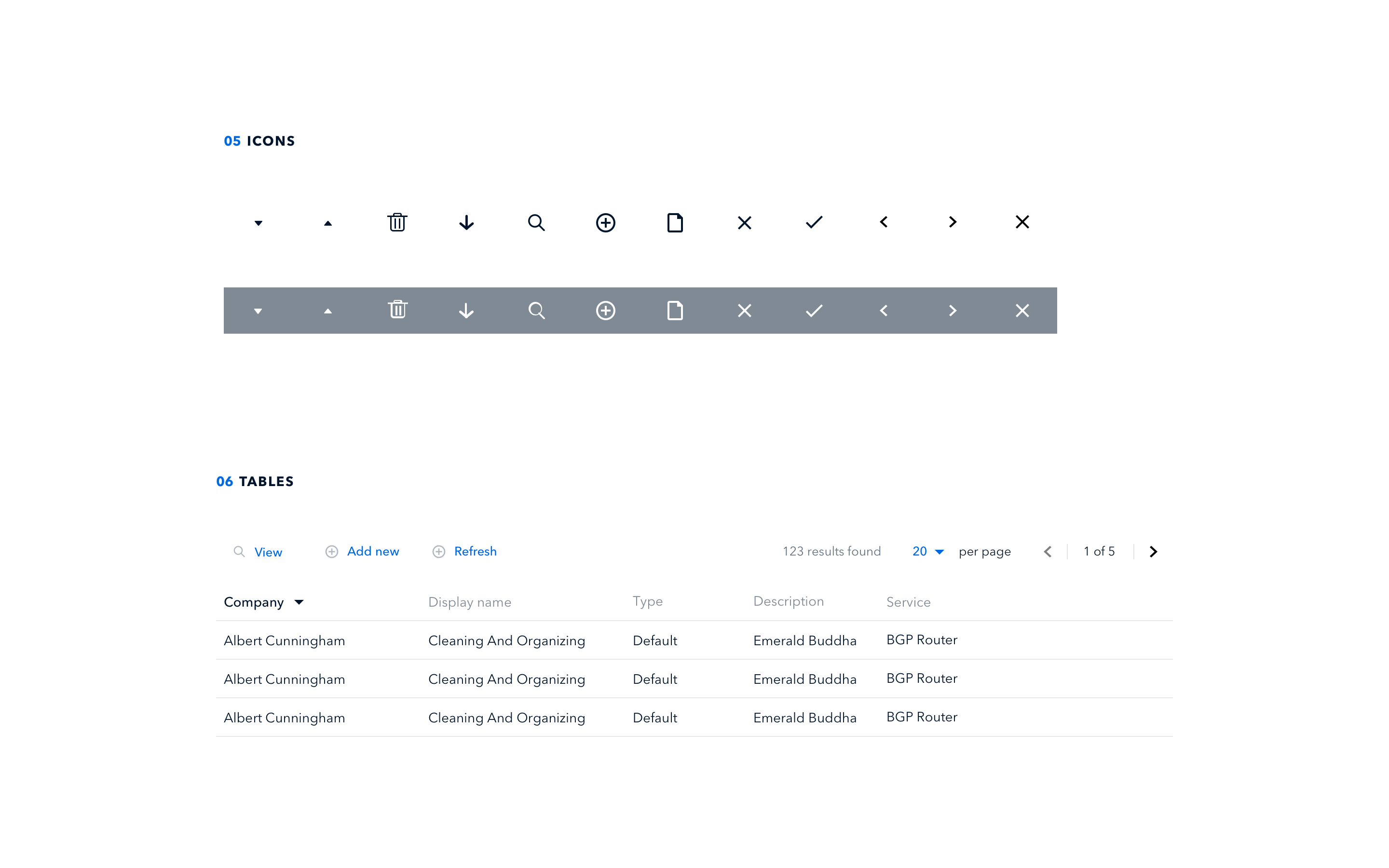Open the 20 per page dropdown
This screenshot has width=1389, height=868.
pyautogui.click(x=927, y=552)
